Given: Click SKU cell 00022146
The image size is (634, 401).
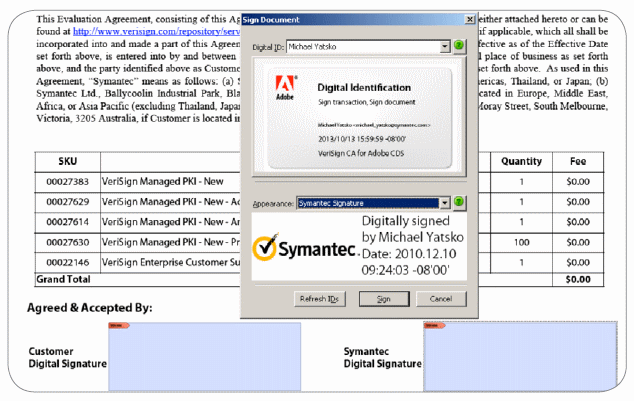Looking at the screenshot, I should click(x=68, y=262).
